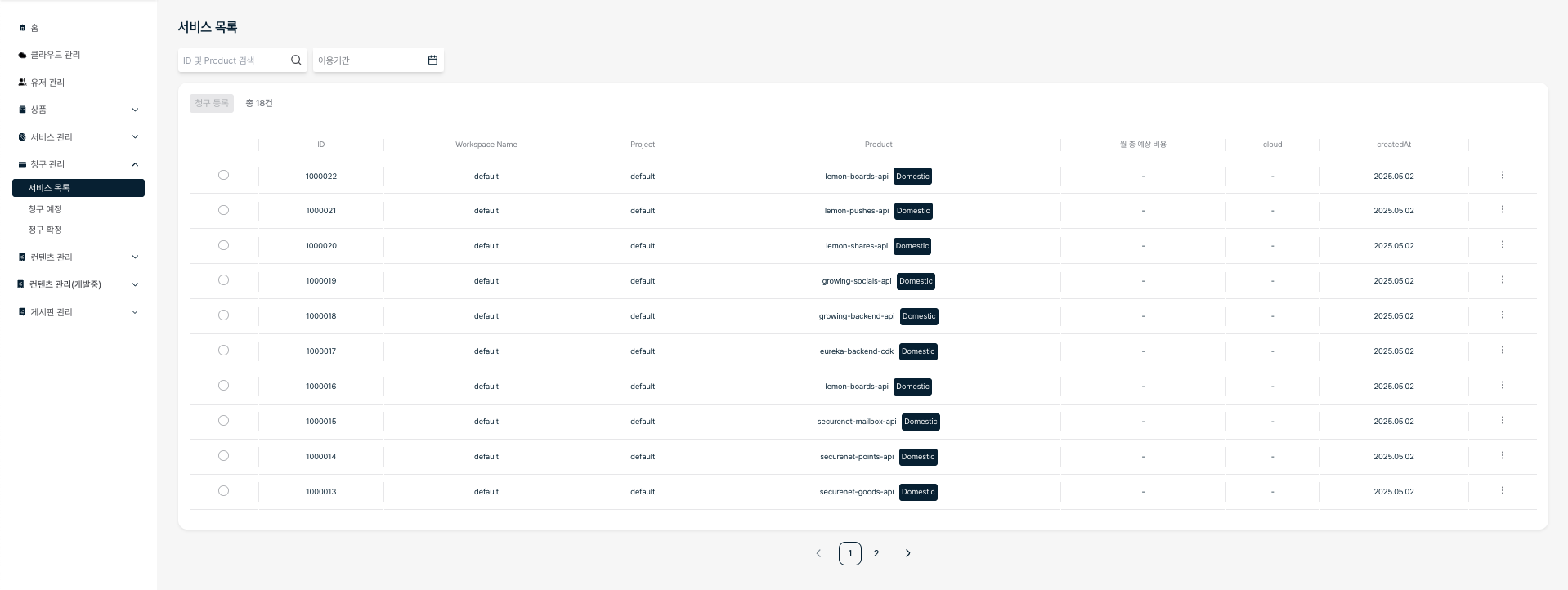Click Domestic badge for lemon-pushes-api
The height and width of the screenshot is (590, 1568).
point(913,211)
